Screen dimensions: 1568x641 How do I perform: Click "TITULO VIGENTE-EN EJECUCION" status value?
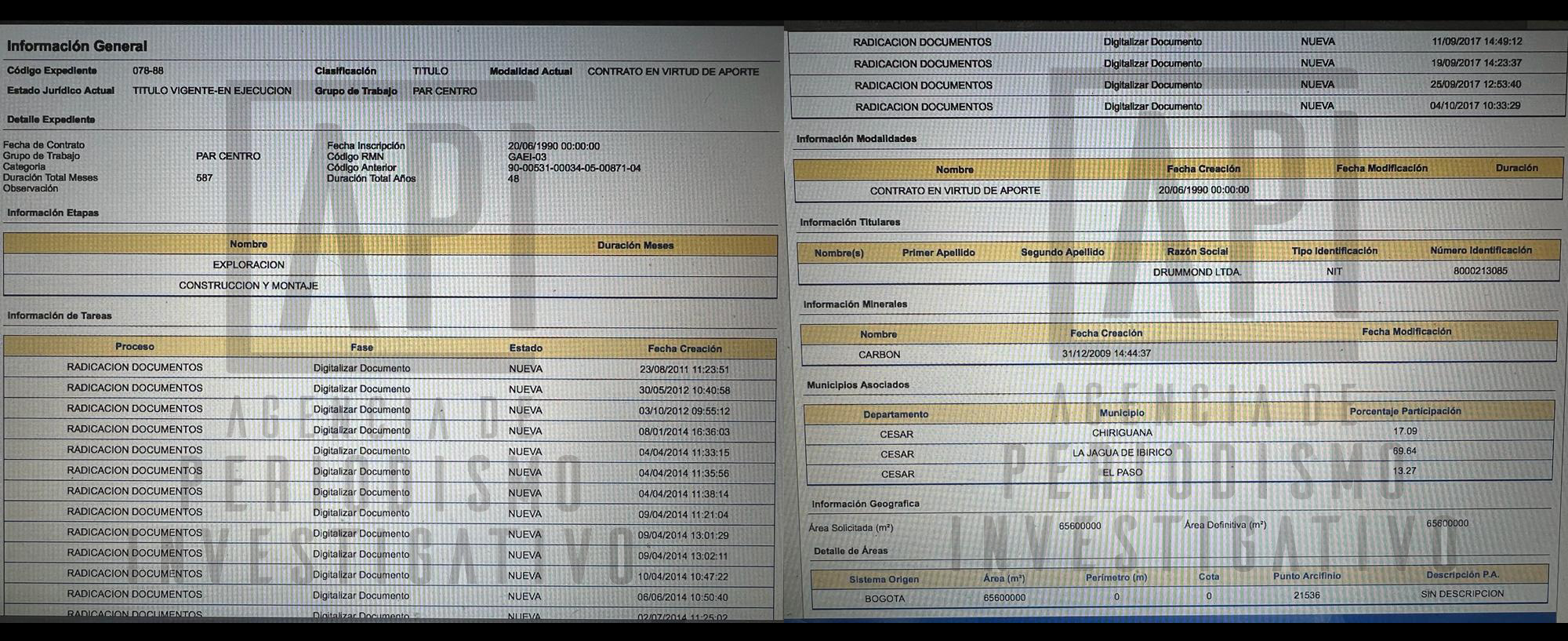[x=212, y=91]
